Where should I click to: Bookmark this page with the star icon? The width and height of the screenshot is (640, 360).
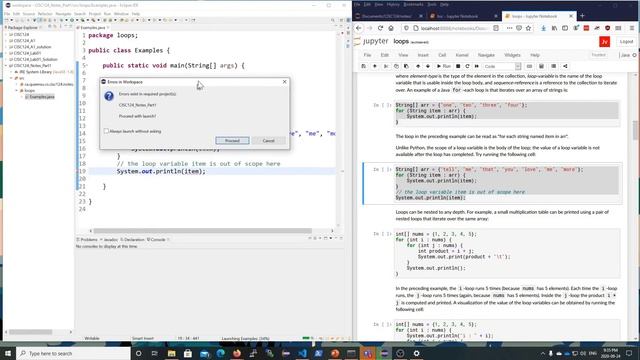[529, 28]
